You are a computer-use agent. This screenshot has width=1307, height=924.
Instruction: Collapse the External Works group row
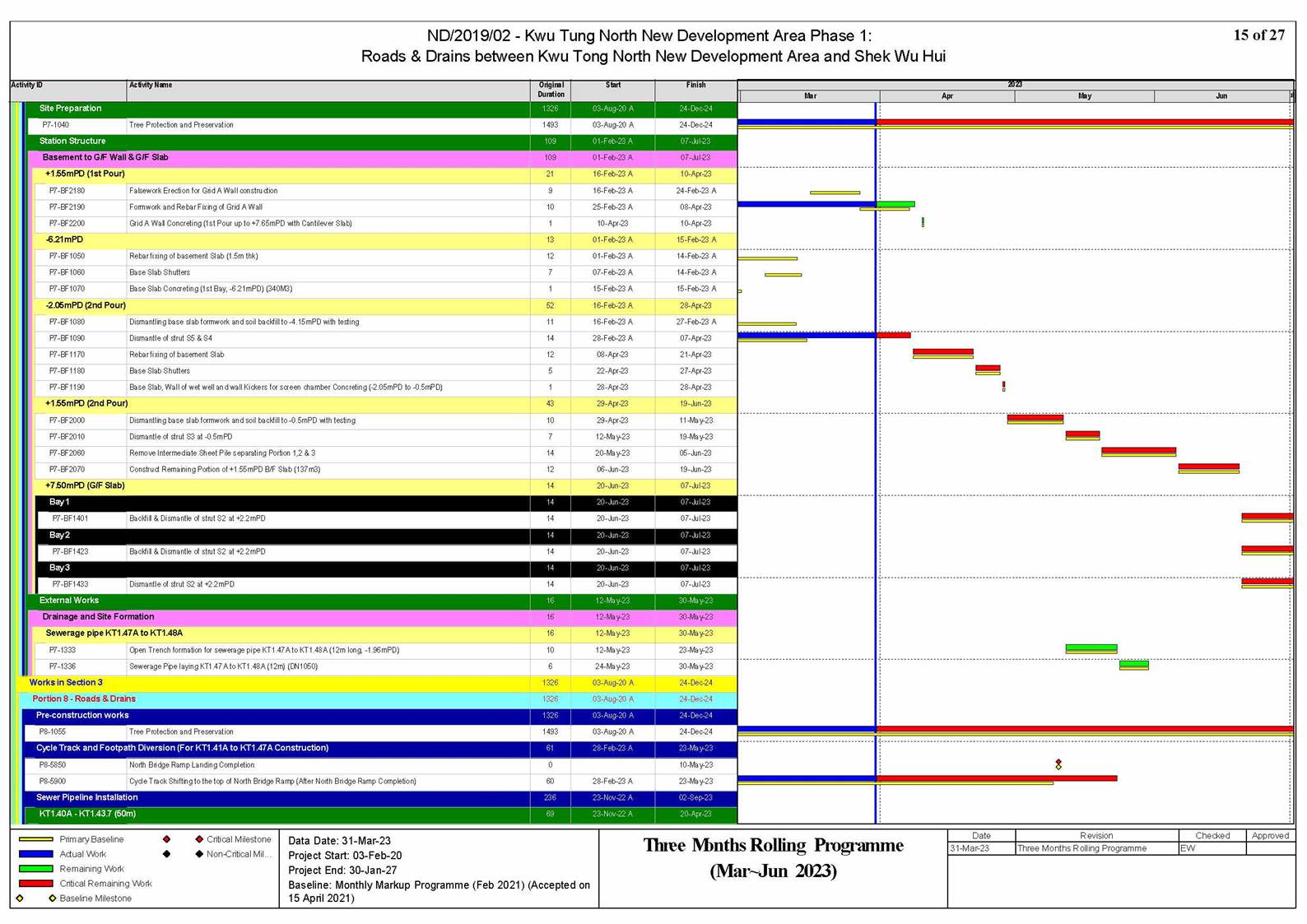(x=69, y=601)
